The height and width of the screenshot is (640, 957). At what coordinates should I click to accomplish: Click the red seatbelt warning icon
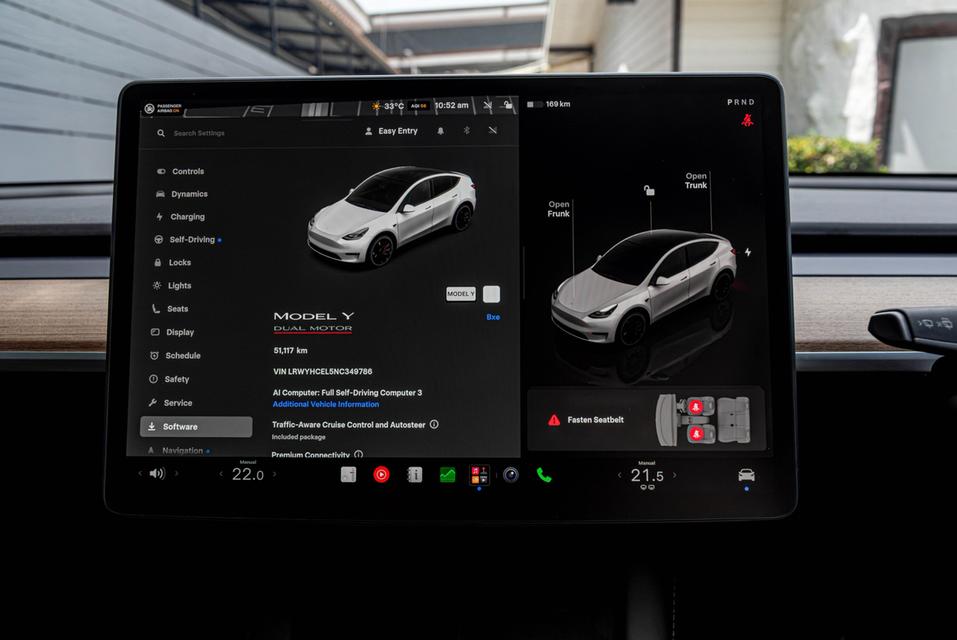[x=747, y=120]
